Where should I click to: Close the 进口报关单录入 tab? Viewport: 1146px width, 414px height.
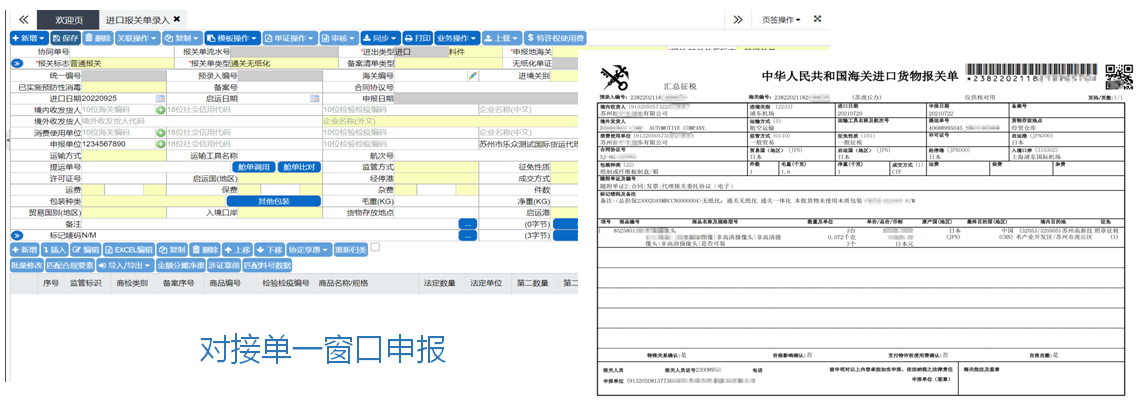point(176,19)
